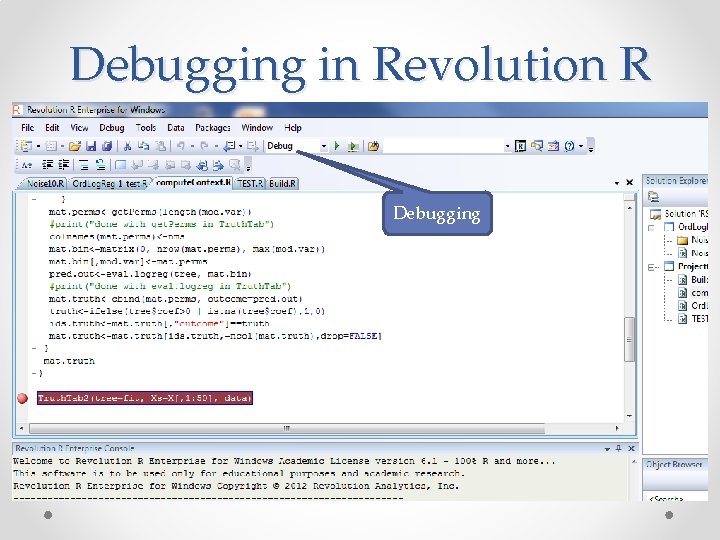Image resolution: width=720 pixels, height=540 pixels.
Task: Click the Add New Item toolbar icon
Action: 51,146
